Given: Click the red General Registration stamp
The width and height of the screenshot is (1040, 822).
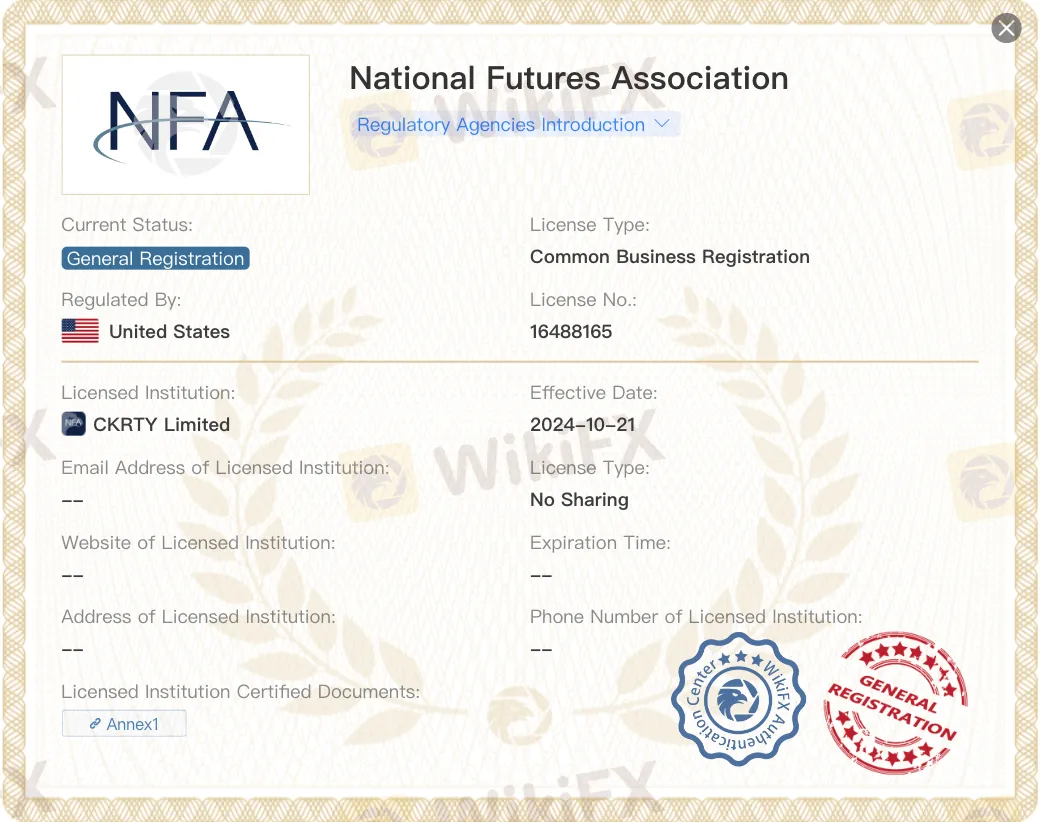Looking at the screenshot, I should 895,702.
